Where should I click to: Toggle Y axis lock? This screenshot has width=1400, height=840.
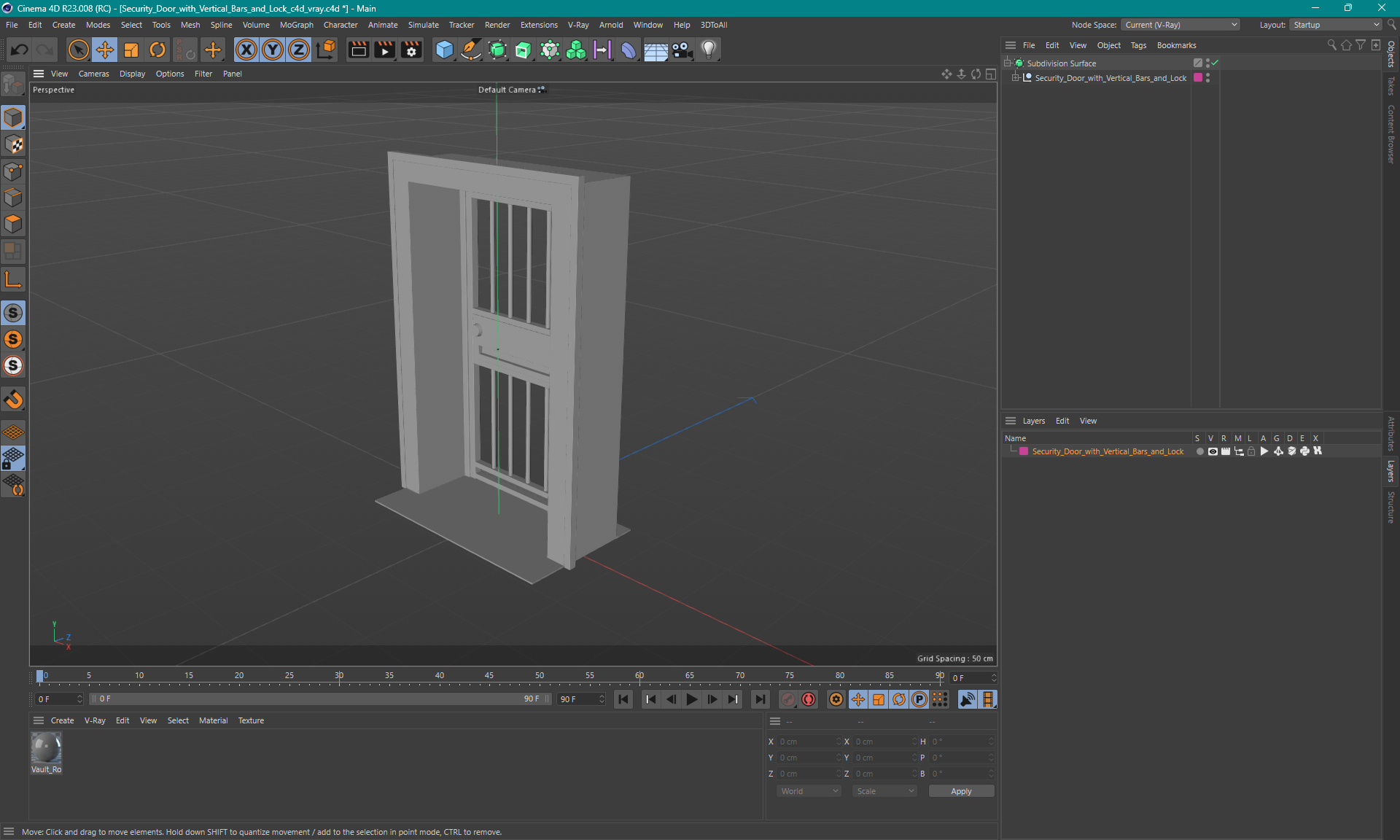(x=273, y=50)
